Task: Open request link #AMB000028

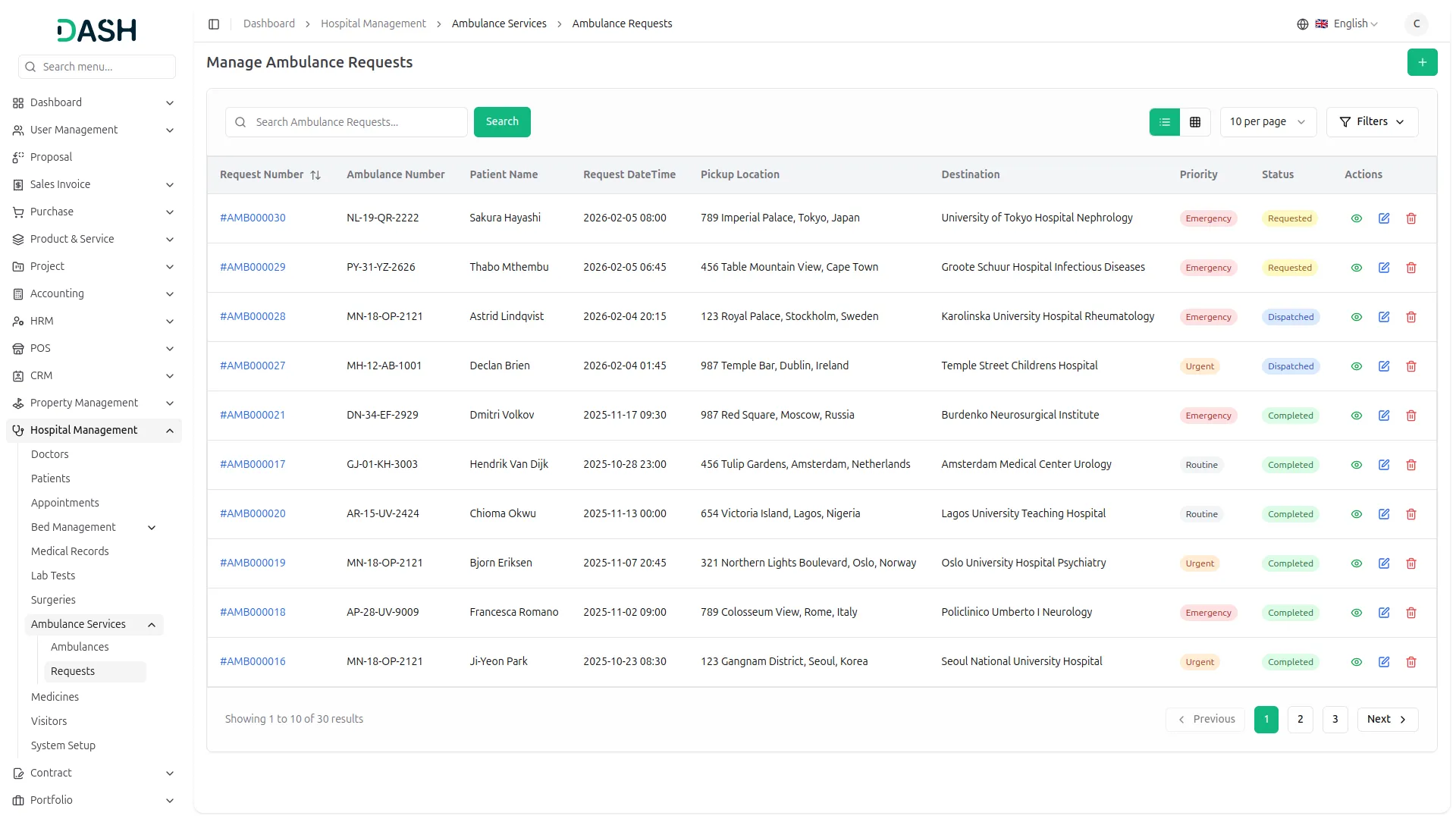Action: (x=253, y=316)
